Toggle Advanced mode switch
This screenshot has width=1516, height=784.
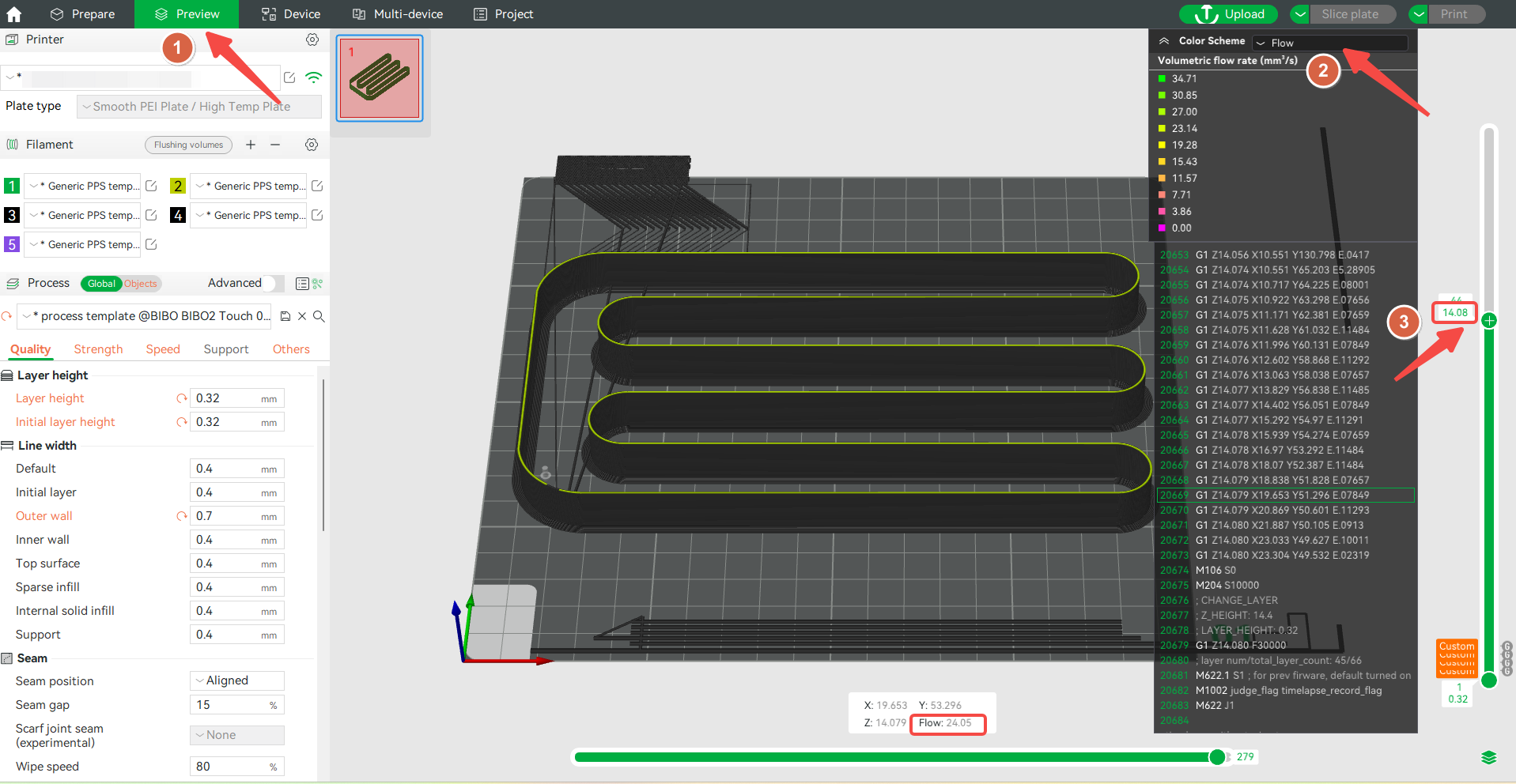(274, 283)
